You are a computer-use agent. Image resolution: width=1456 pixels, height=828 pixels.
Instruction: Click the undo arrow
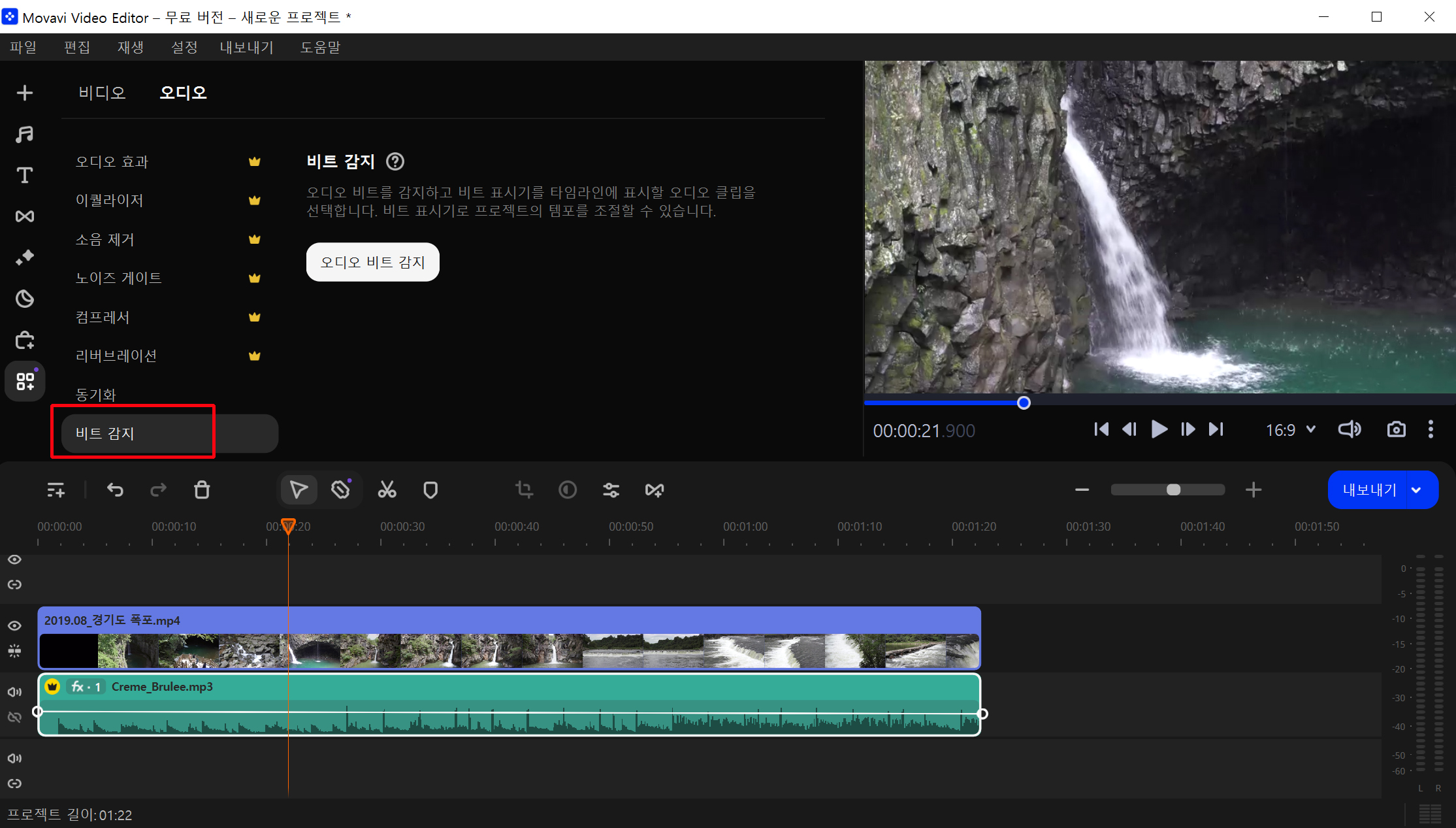point(115,489)
